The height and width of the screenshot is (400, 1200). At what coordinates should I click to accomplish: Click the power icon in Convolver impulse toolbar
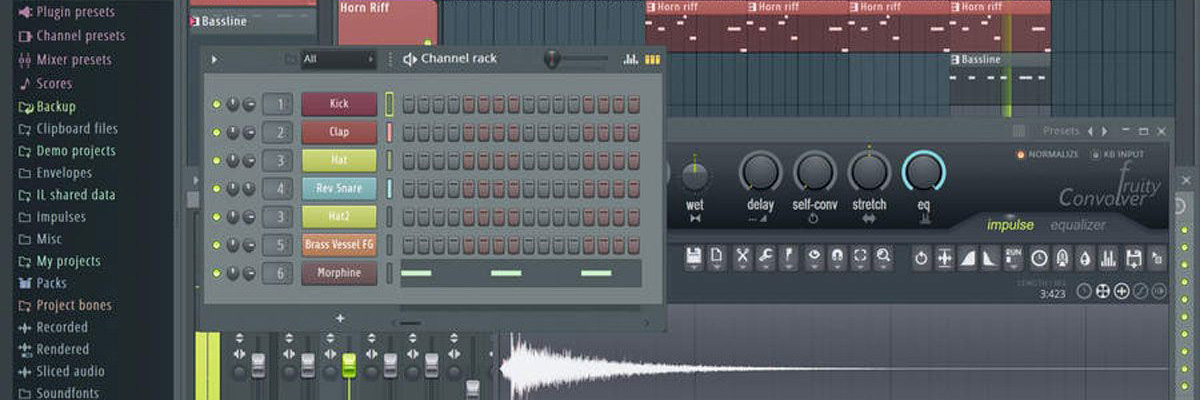coord(922,258)
